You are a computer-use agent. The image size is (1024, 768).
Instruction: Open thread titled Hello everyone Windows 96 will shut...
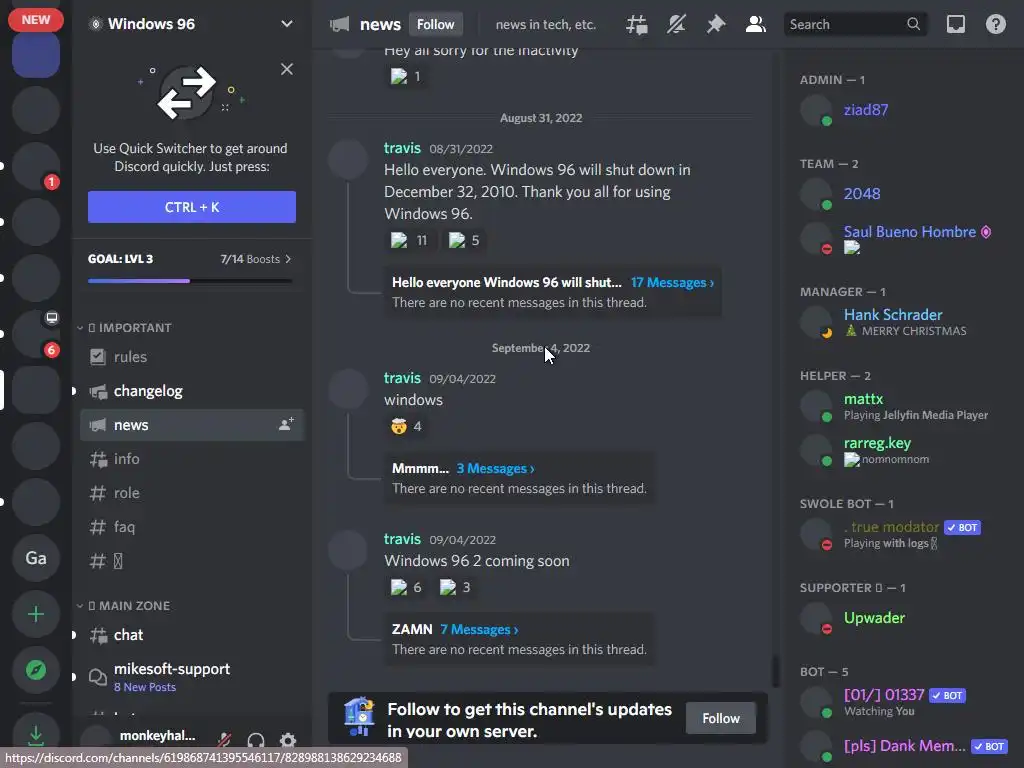[x=507, y=283]
